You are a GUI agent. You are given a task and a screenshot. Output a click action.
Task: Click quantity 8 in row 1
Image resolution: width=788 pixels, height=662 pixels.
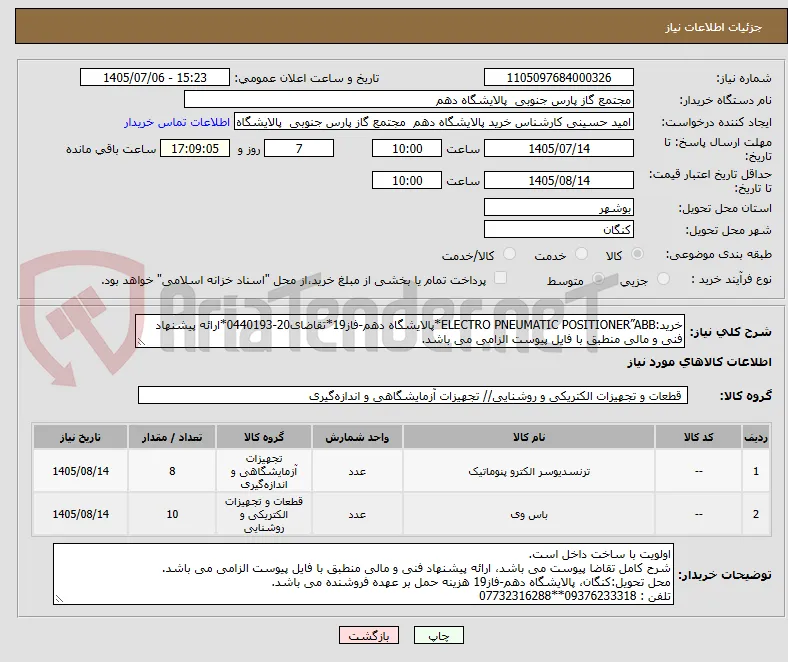[x=172, y=471]
